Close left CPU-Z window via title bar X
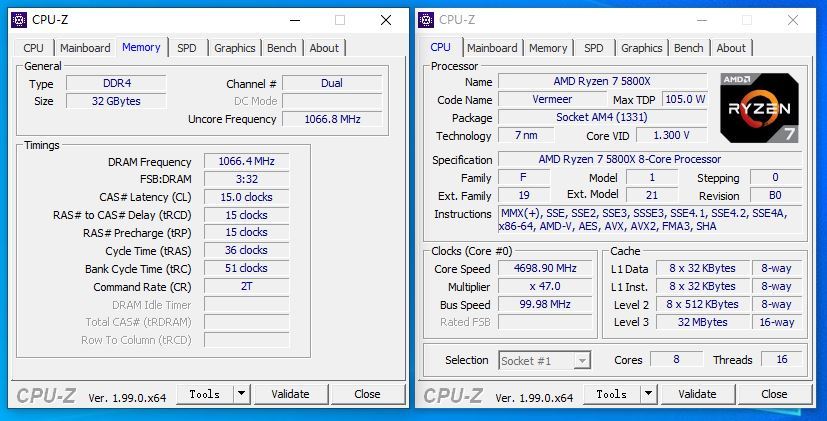The image size is (827, 421). (x=386, y=20)
